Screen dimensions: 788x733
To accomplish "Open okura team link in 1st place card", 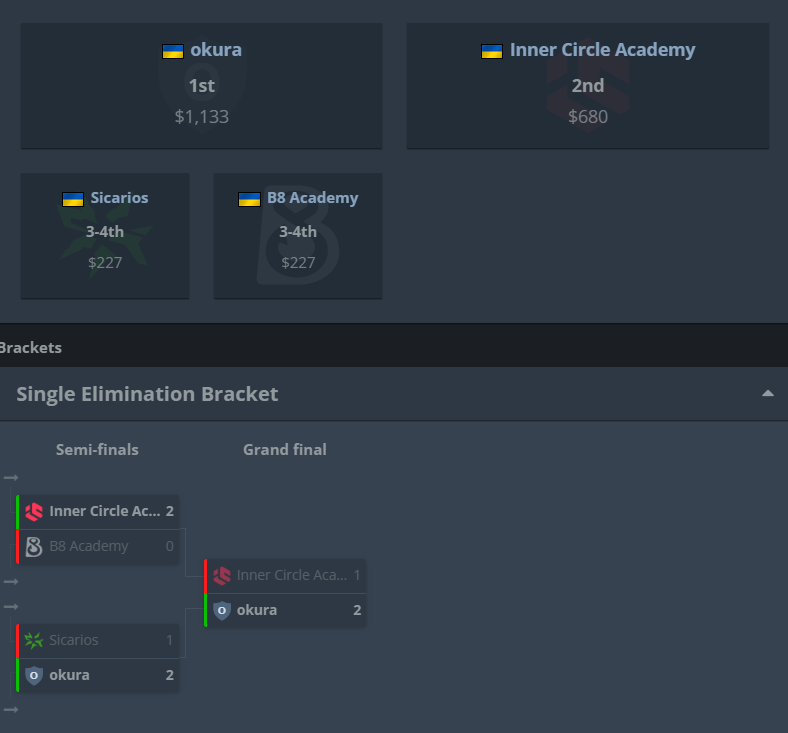I will pos(216,50).
